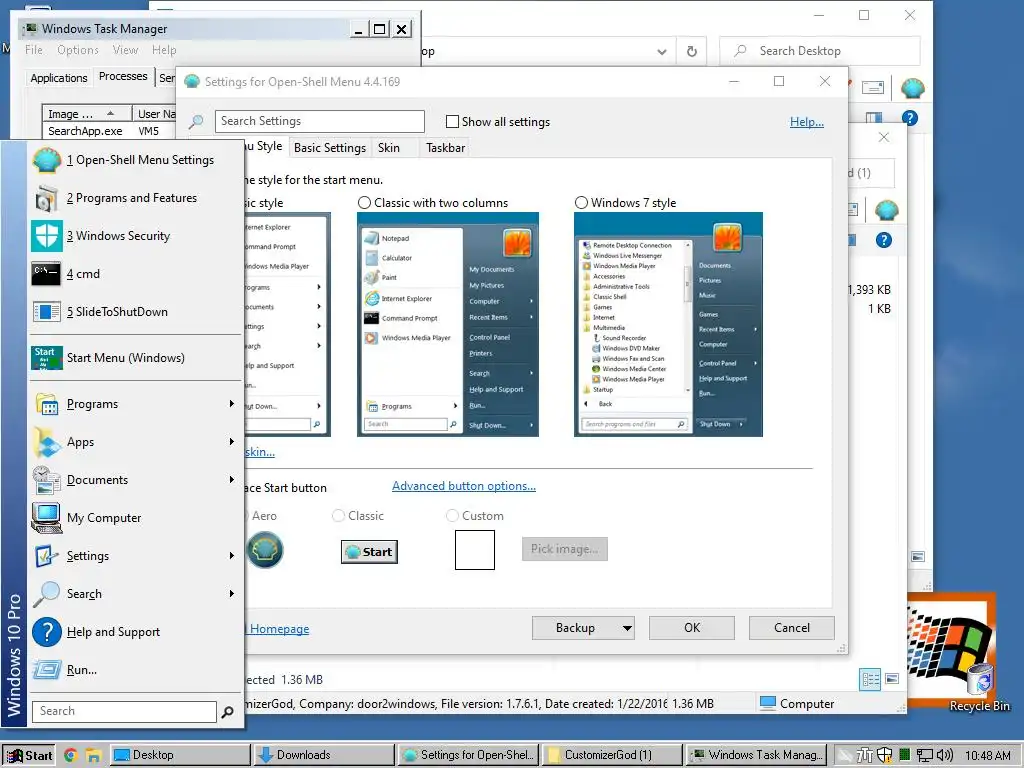Open the Options menu in Task Manager
1024x768 pixels.
tap(78, 50)
